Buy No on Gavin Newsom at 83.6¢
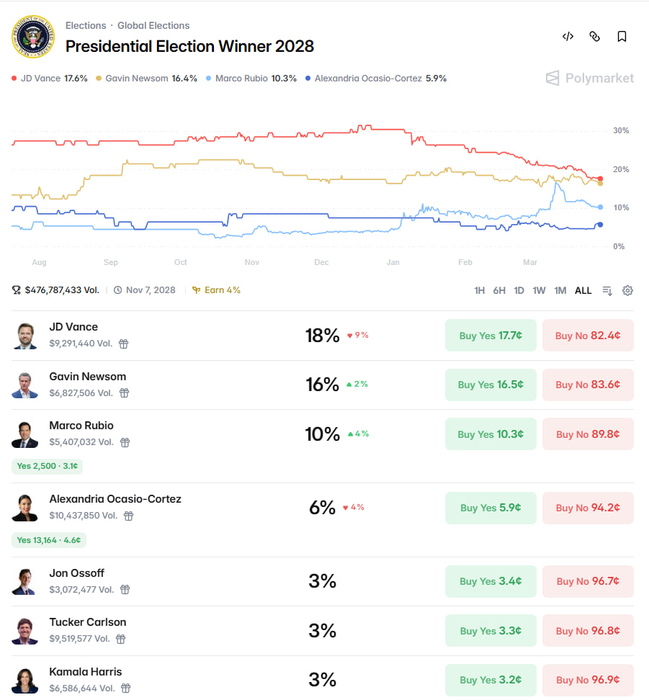The image size is (649, 700). click(x=588, y=385)
